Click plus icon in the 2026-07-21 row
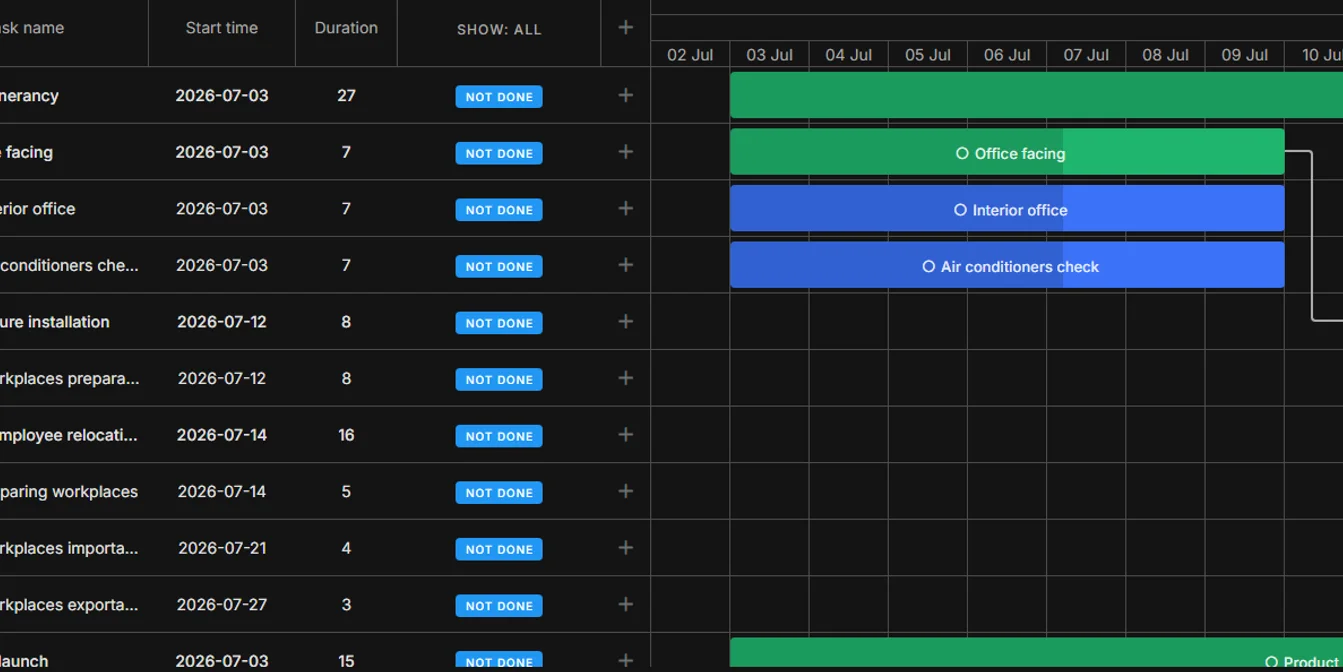Image resolution: width=1343 pixels, height=672 pixels. (626, 548)
